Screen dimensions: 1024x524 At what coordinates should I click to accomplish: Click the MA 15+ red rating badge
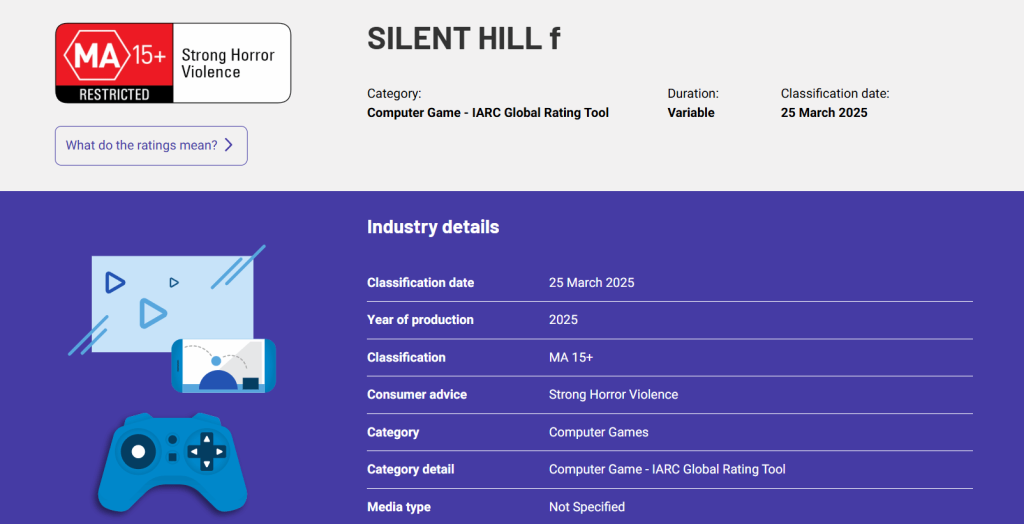coord(113,56)
